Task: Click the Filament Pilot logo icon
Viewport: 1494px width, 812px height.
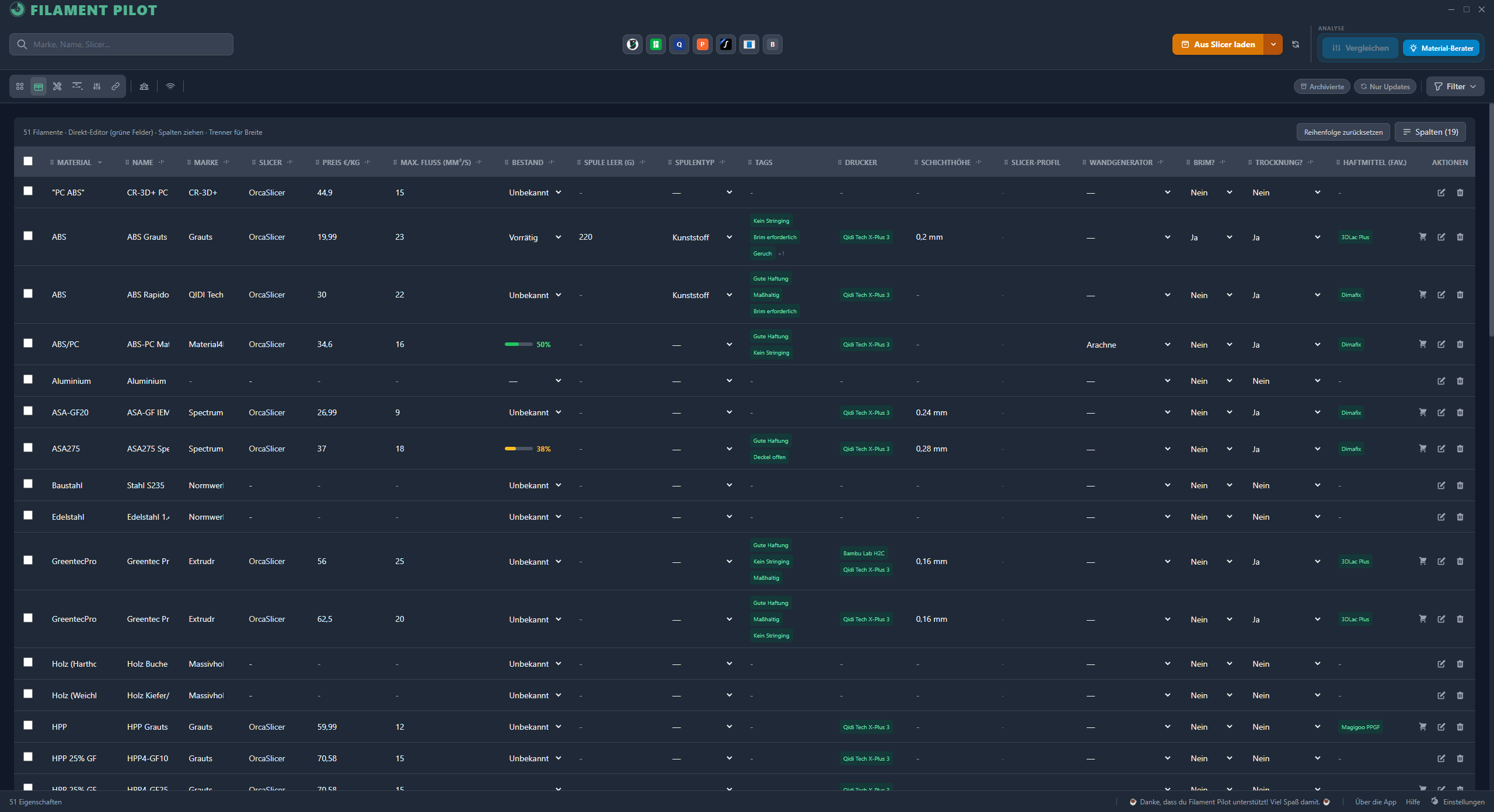Action: [18, 9]
